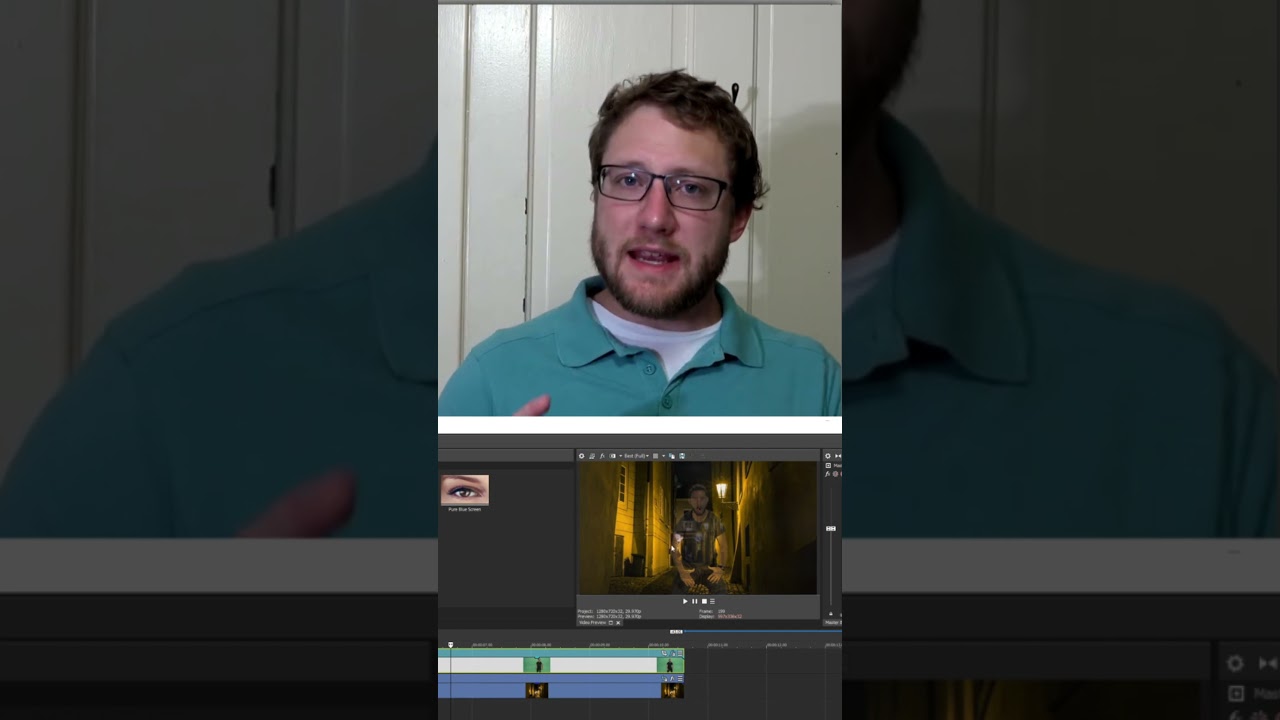Open the transport menu beside Stop
The image size is (1280, 720).
pyautogui.click(x=712, y=601)
